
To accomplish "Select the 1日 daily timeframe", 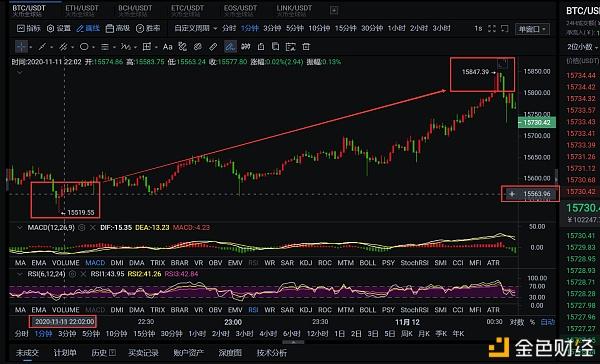I will tap(339, 334).
